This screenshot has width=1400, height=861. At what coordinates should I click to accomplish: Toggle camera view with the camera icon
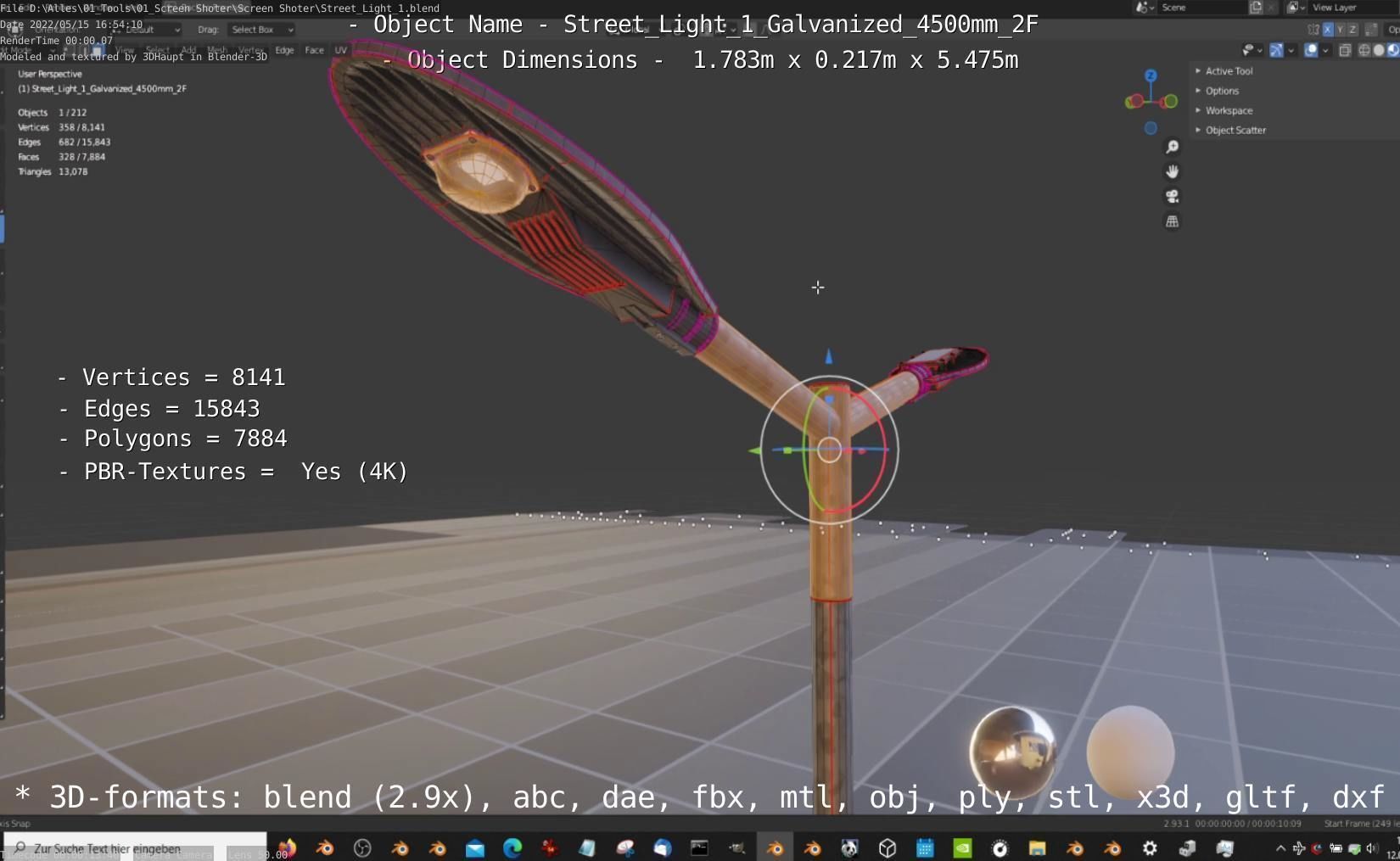[1172, 196]
